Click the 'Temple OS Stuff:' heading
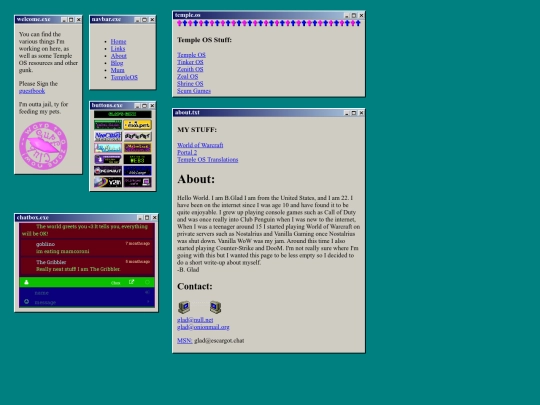Image resolution: width=540 pixels, height=405 pixels. pyautogui.click(x=204, y=40)
